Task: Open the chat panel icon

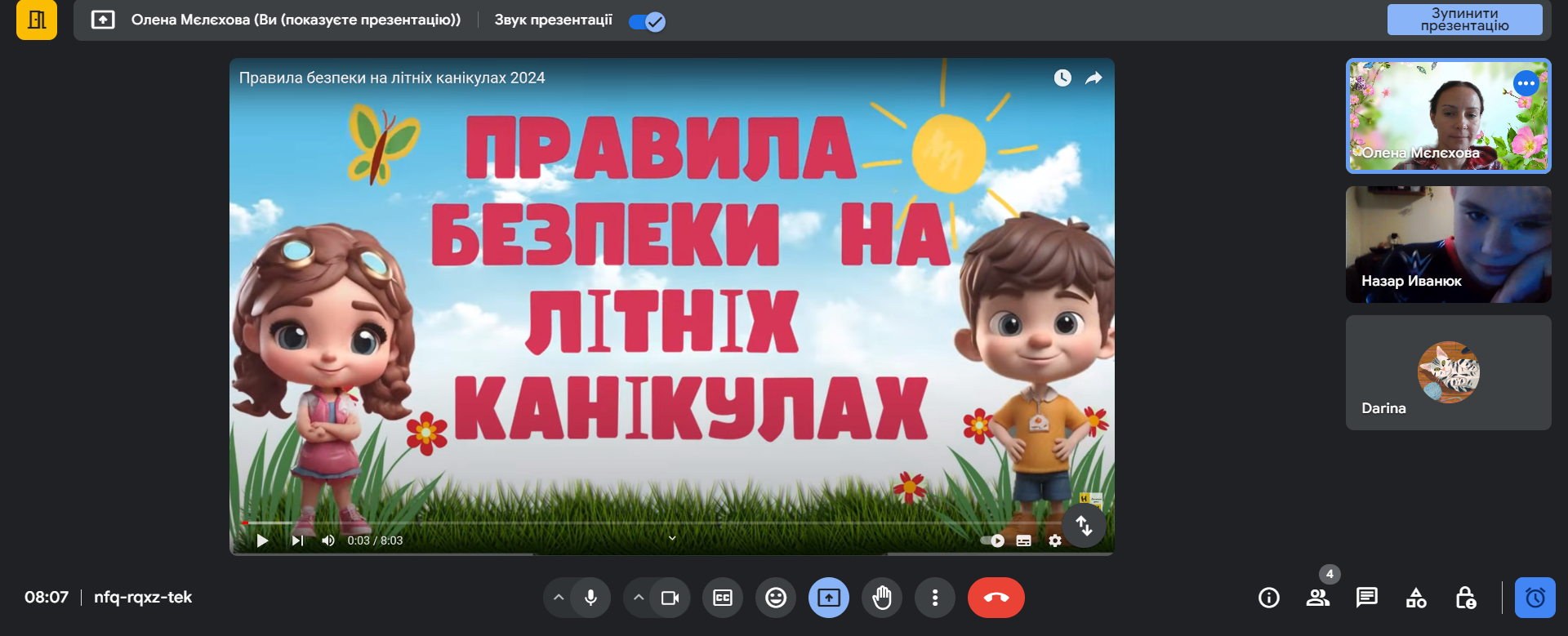Action: click(x=1366, y=598)
